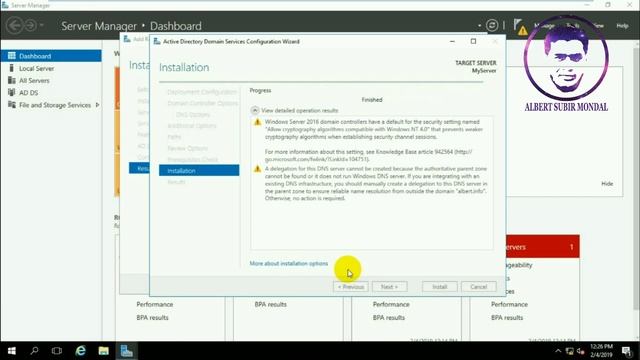Open Action Center notifications icon

(627, 351)
